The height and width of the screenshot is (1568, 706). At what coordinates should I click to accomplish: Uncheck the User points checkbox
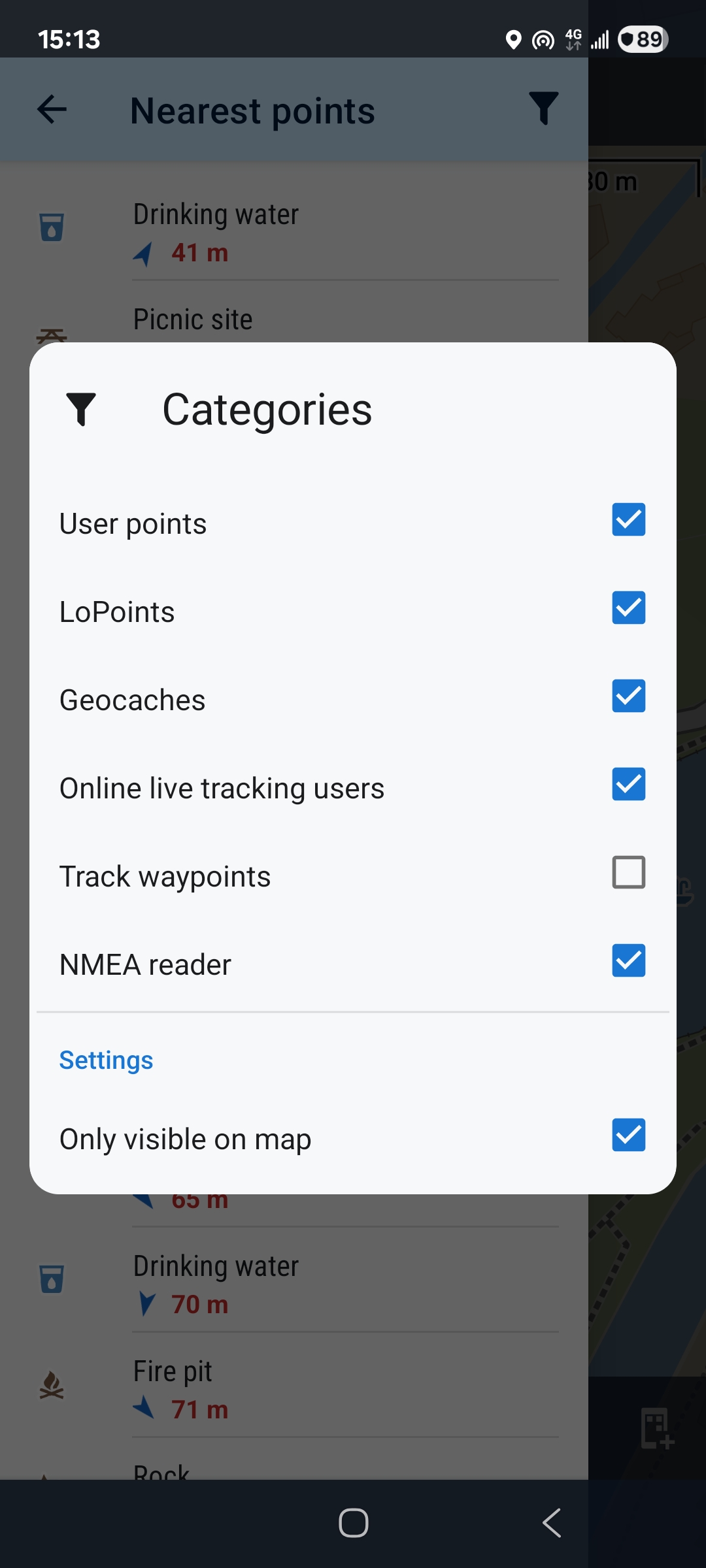628,520
